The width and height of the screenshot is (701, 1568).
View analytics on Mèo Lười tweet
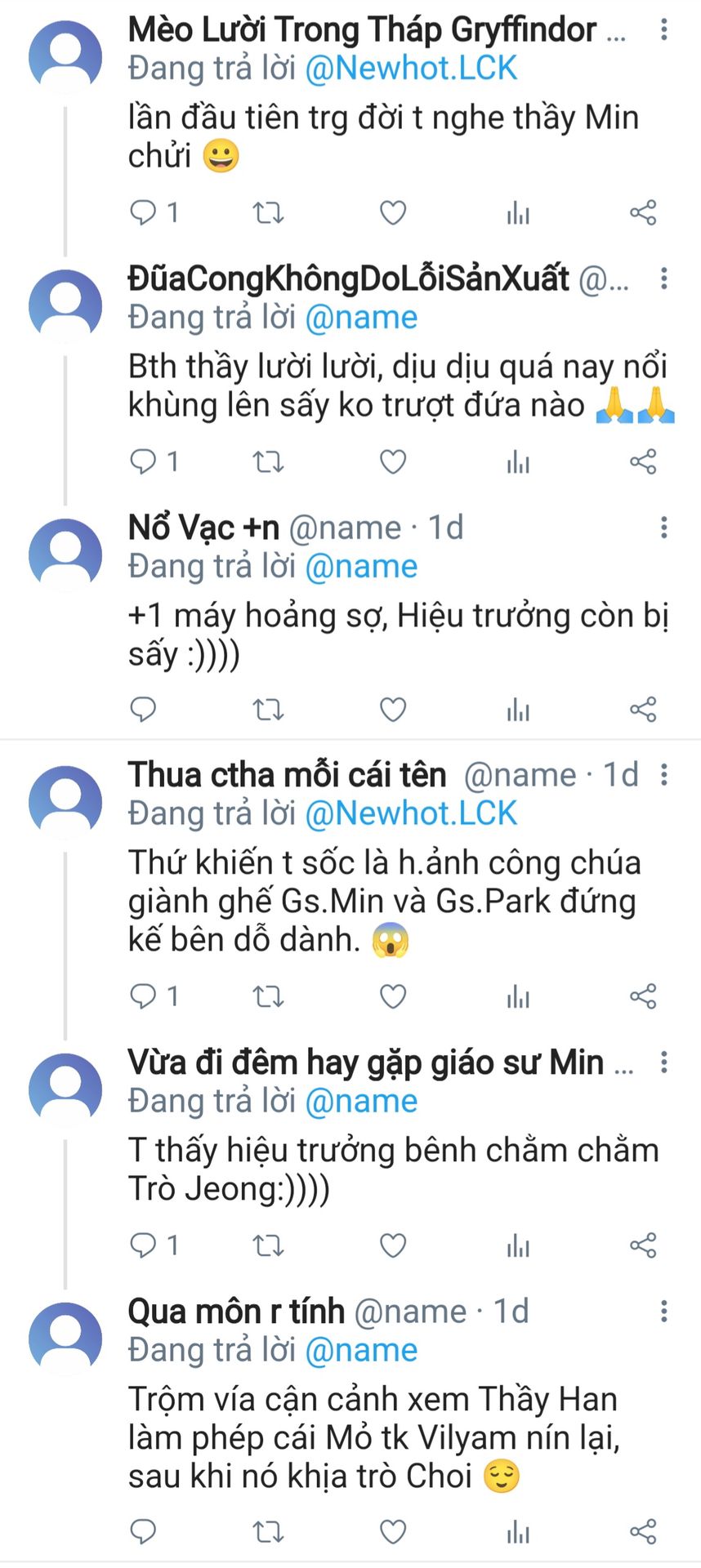point(518,213)
